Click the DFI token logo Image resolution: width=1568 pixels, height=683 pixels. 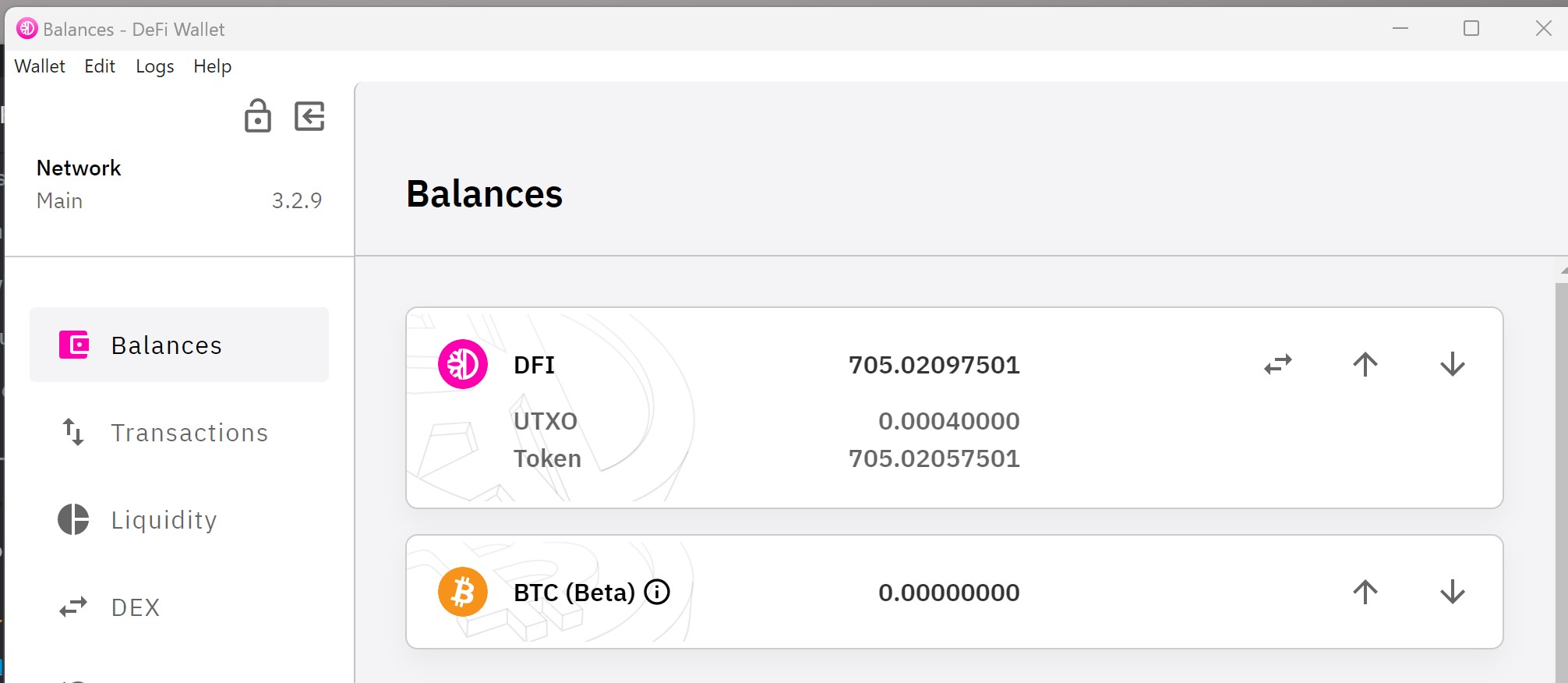(x=462, y=364)
